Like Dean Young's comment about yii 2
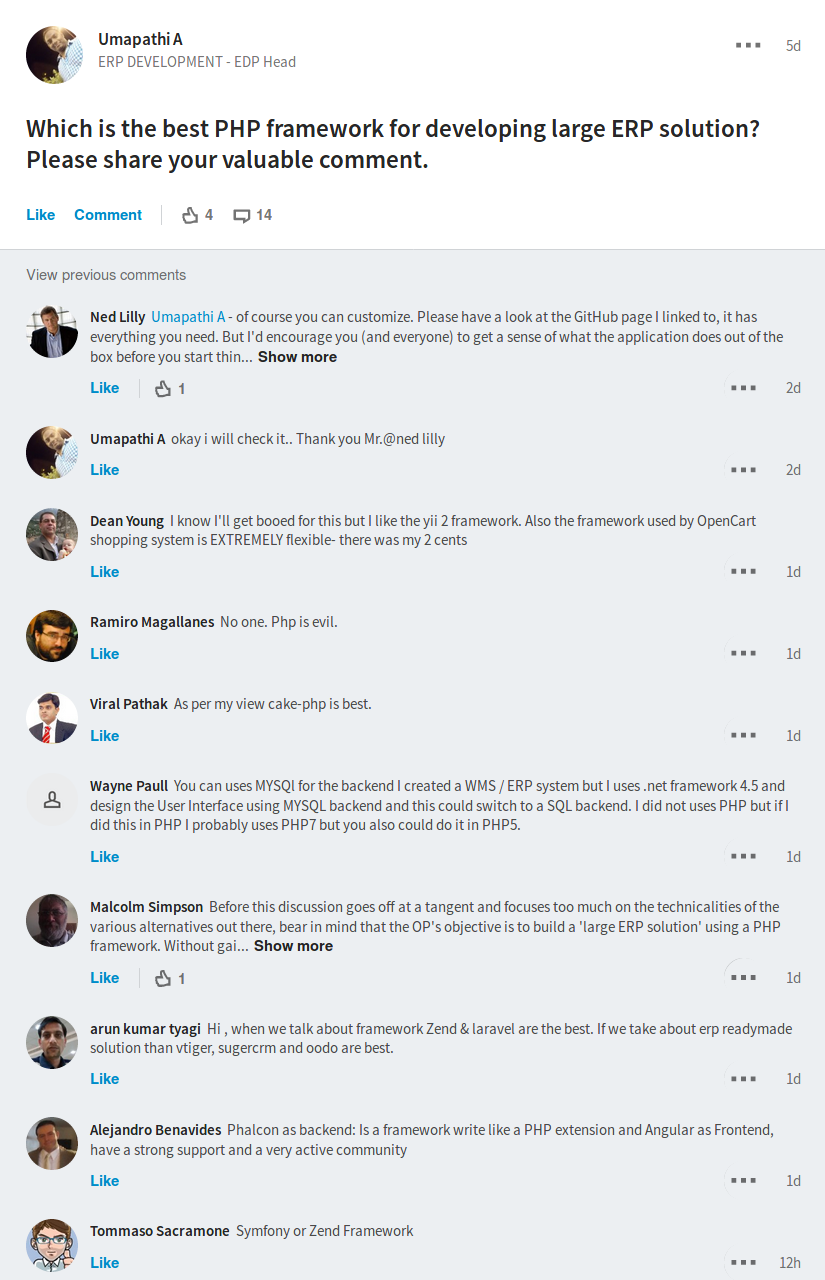Screen dimensions: 825x1280 pos(105,572)
